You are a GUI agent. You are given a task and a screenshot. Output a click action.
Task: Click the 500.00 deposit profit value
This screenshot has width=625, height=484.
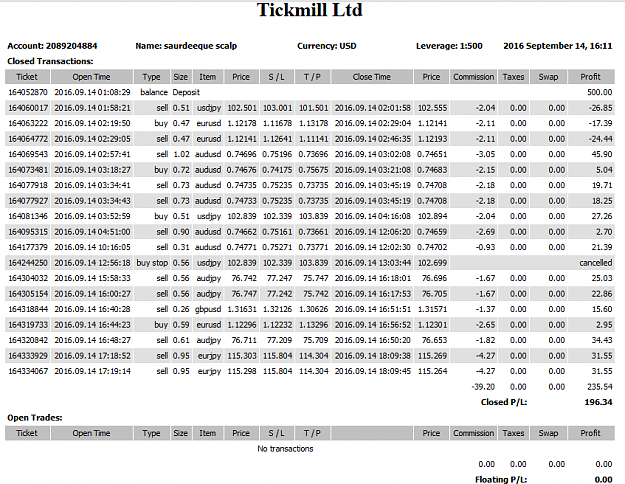[x=599, y=92]
